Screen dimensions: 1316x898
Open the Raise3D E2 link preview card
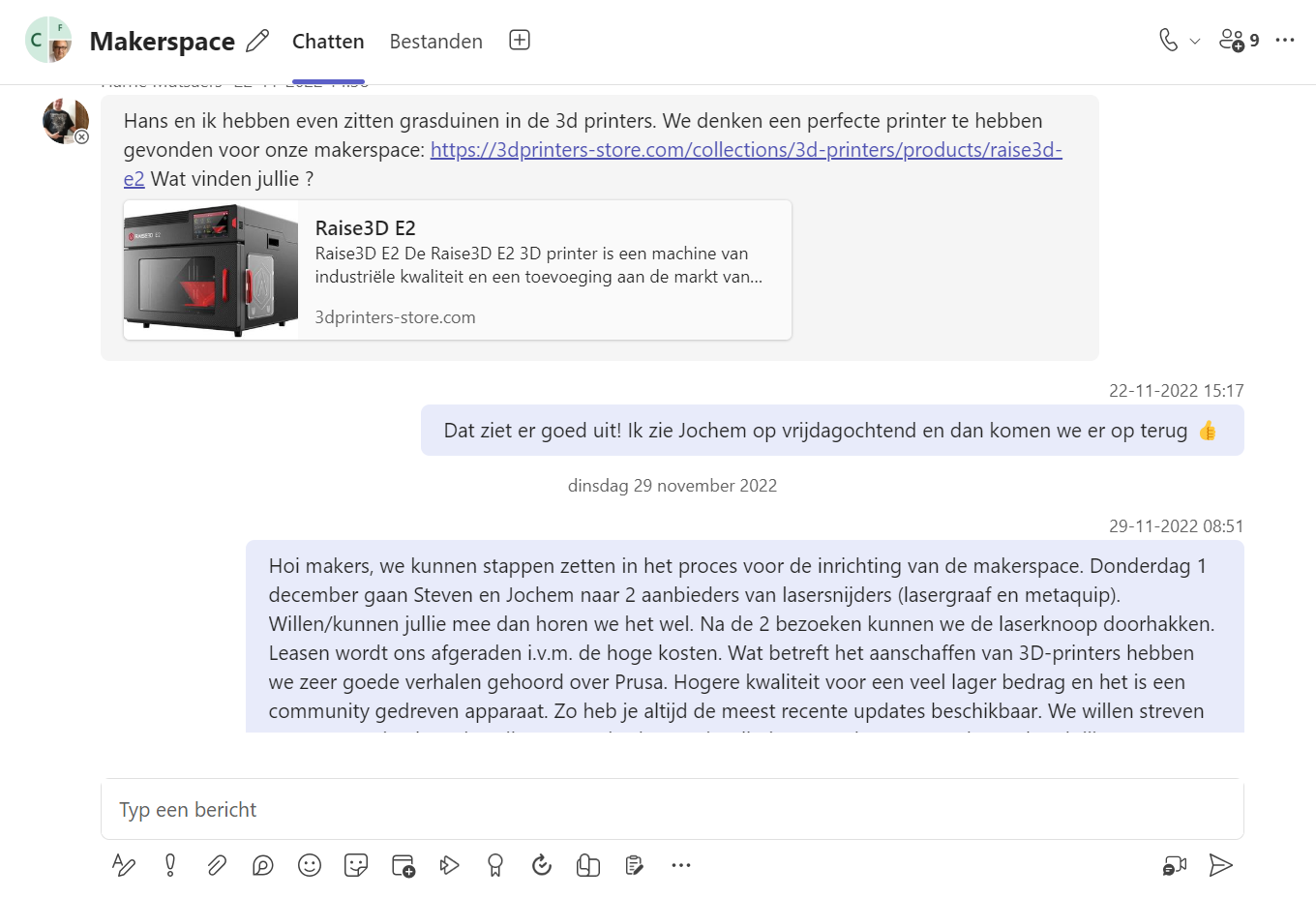(458, 270)
